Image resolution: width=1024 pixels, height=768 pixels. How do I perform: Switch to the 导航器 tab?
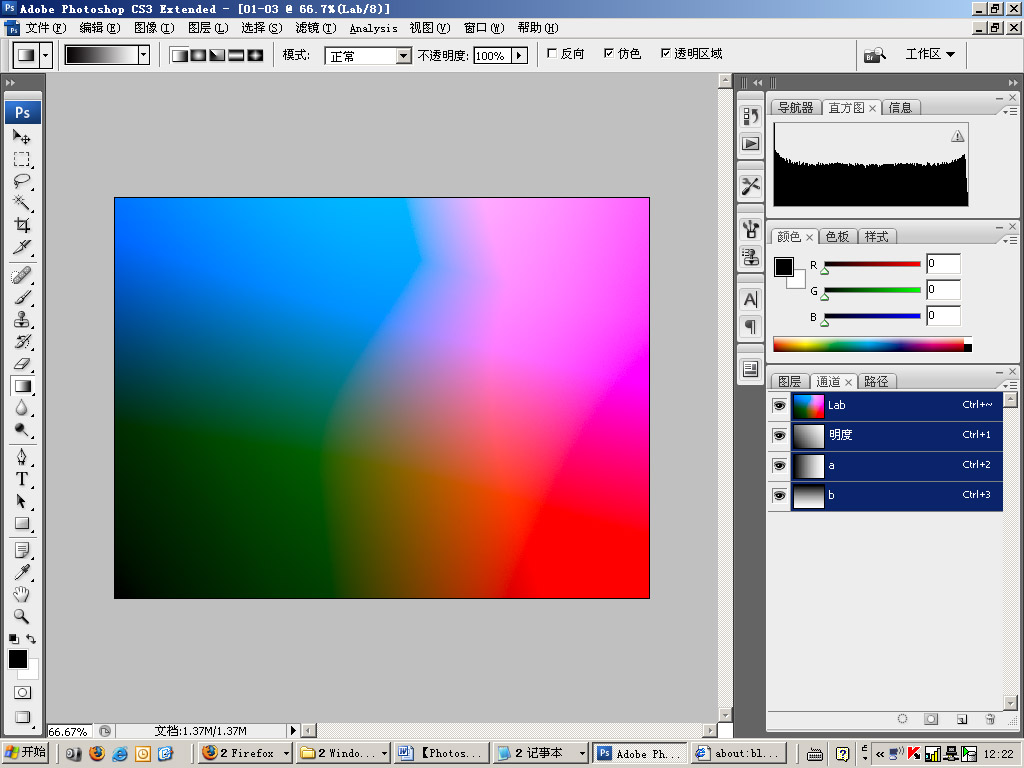point(795,108)
